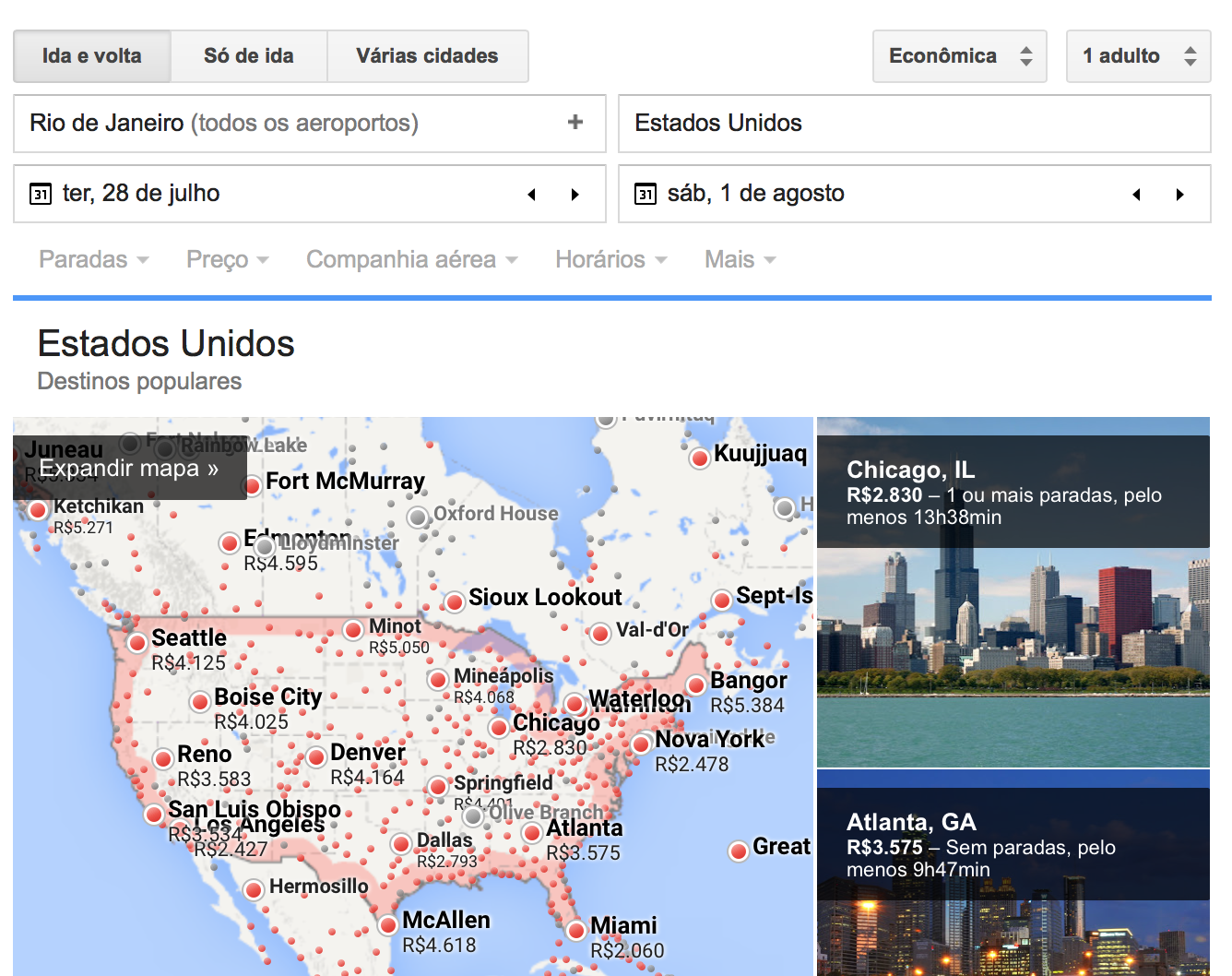Click the return date calendar icon
Image resolution: width=1232 pixels, height=976 pixels.
646,194
